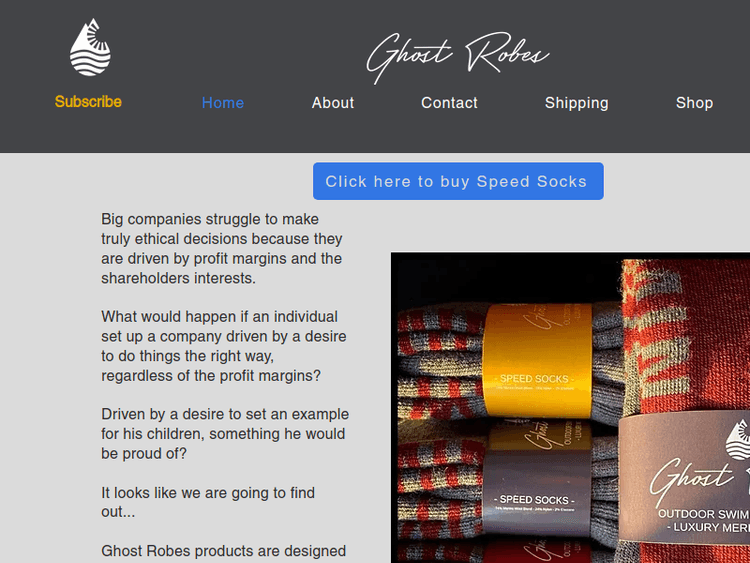Open the Shipping page
Screen dimensions: 750x563
click(x=576, y=103)
